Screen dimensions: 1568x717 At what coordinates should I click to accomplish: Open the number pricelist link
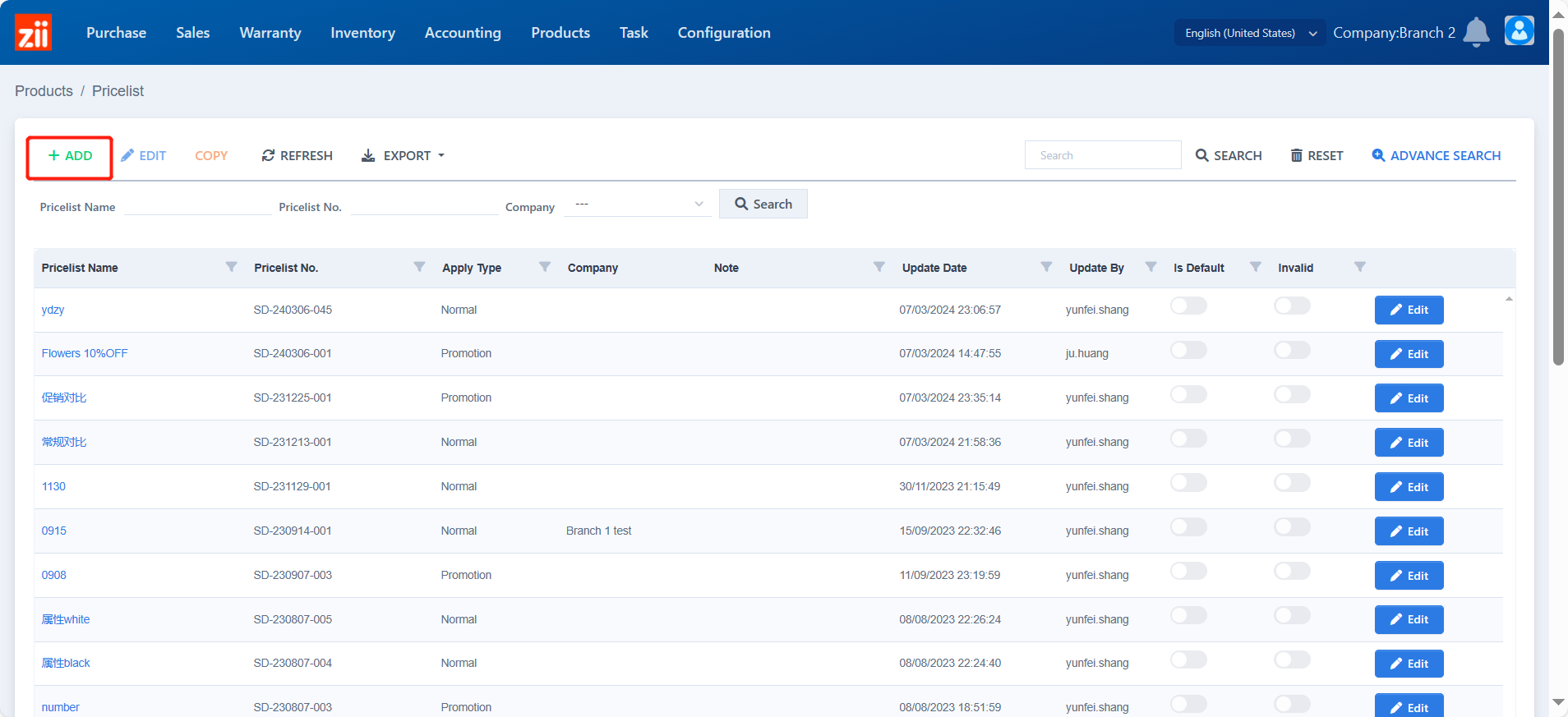pos(61,707)
